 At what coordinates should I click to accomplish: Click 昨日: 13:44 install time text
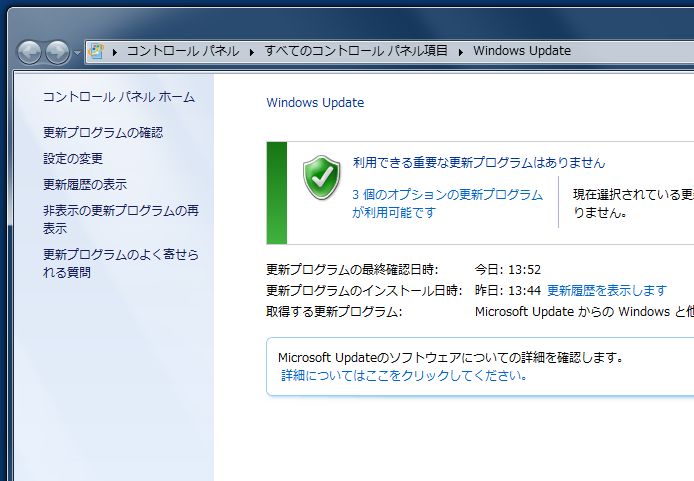[x=508, y=290]
